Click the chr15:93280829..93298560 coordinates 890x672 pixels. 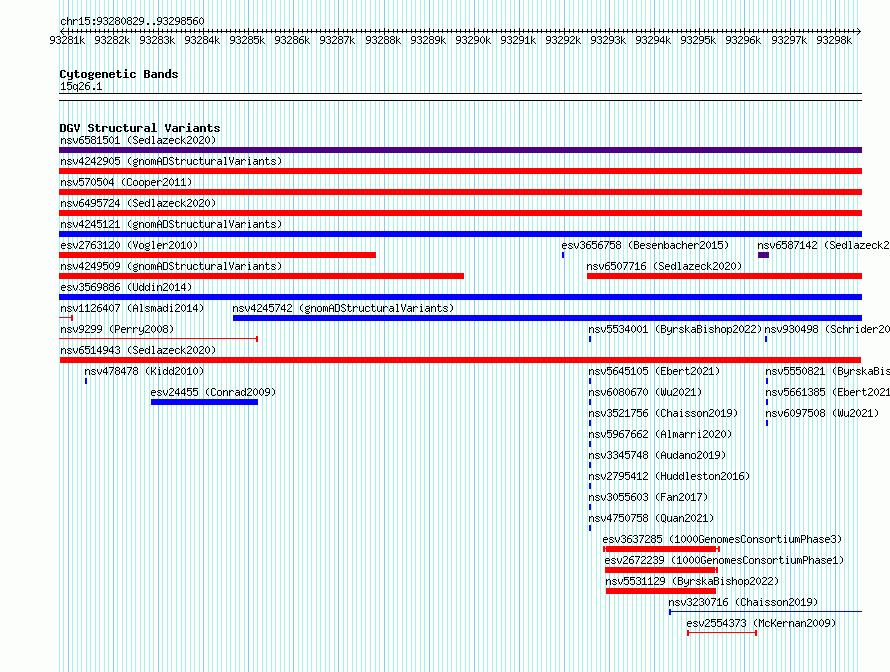click(132, 21)
